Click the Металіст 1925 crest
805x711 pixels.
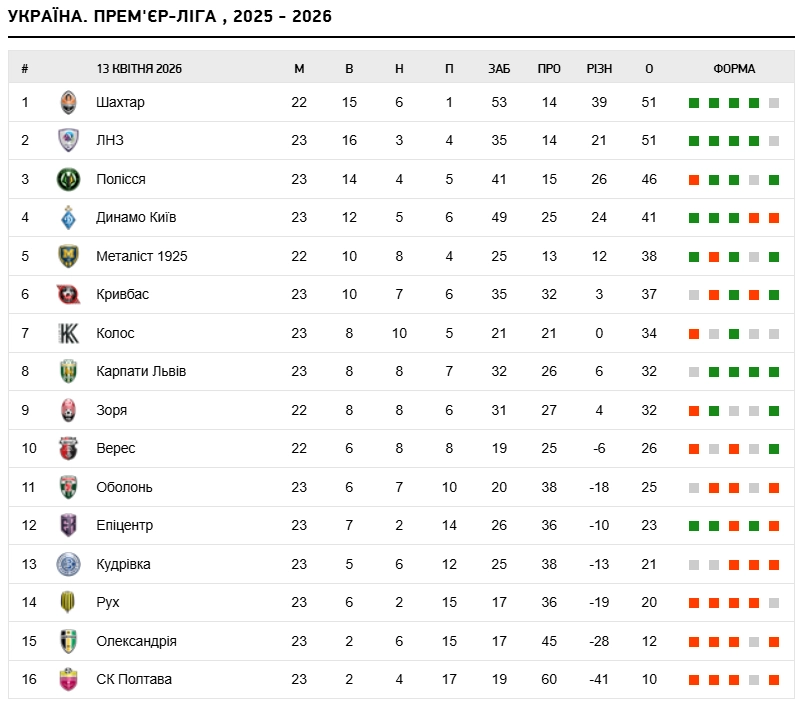[x=68, y=256]
